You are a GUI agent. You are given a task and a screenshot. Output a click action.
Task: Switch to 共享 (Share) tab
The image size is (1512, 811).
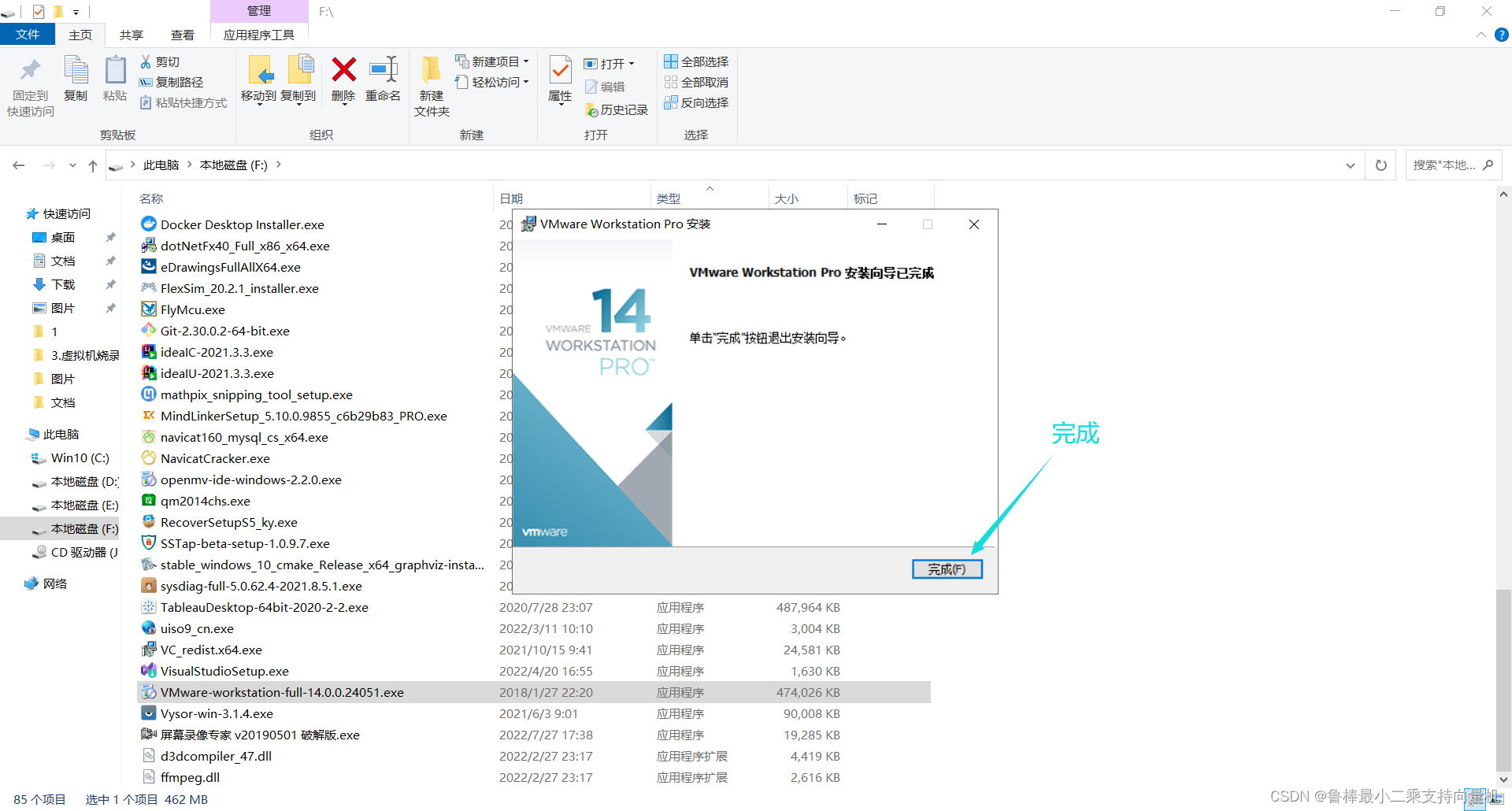click(x=132, y=35)
